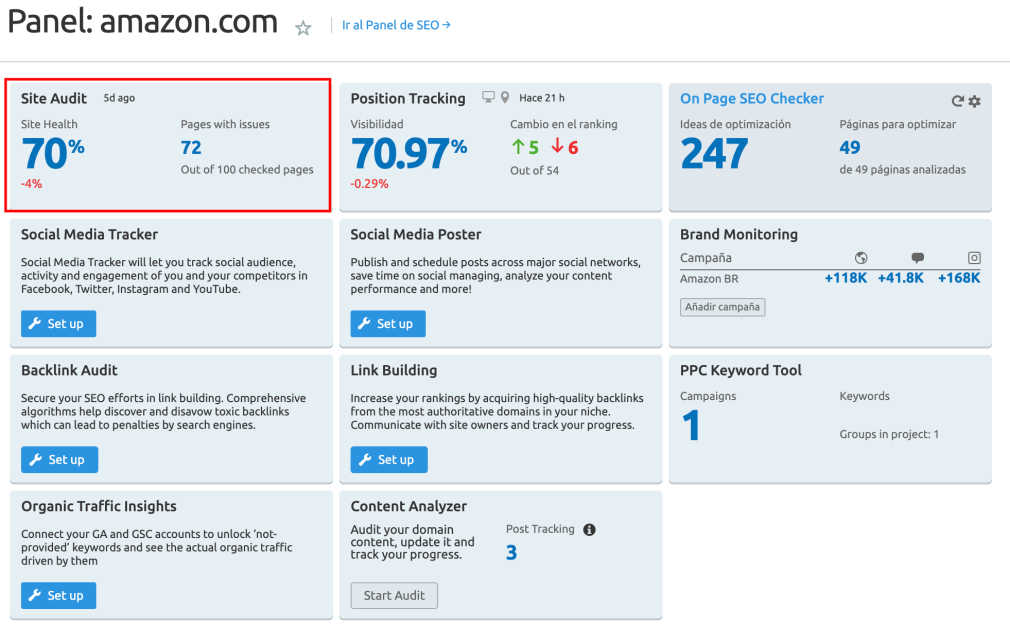
Task: Open On Page SEO Checker gear settings
Action: [x=975, y=101]
